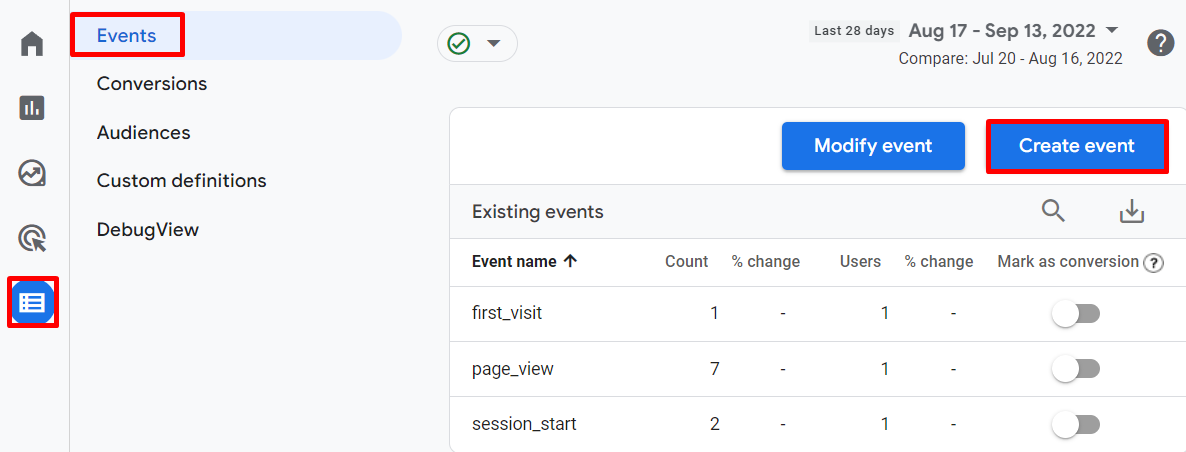1186x452 pixels.
Task: Enable session_start conversion switch
Action: click(x=1076, y=424)
